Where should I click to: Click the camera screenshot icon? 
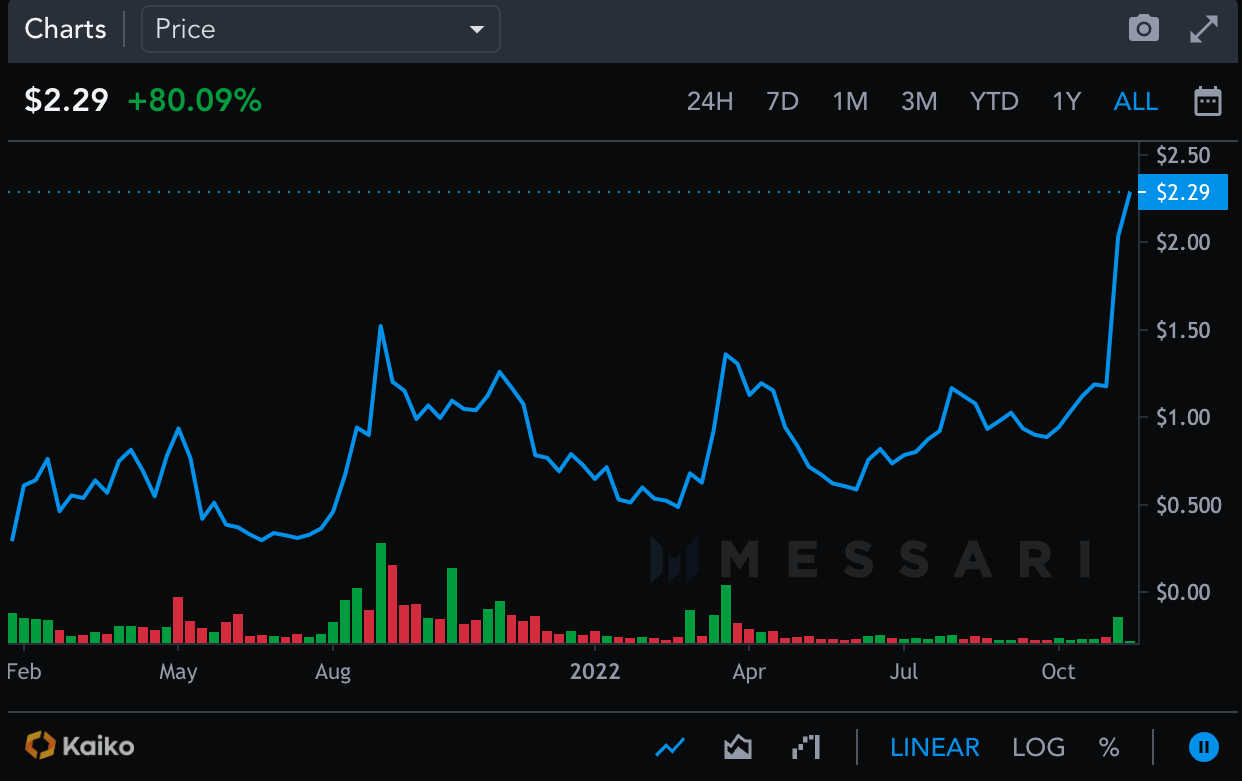[x=1143, y=29]
